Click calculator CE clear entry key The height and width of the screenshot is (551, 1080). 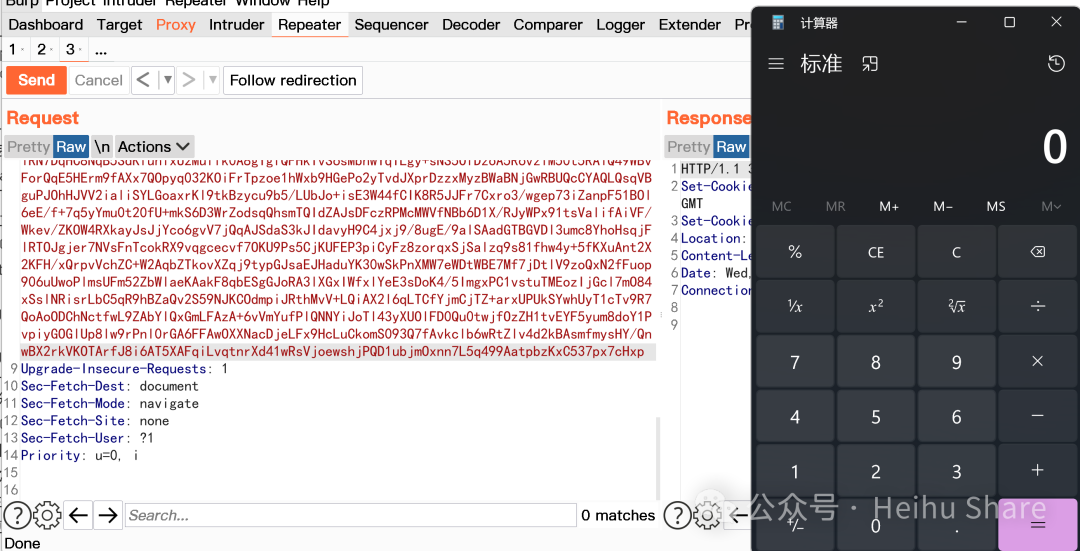click(x=876, y=252)
